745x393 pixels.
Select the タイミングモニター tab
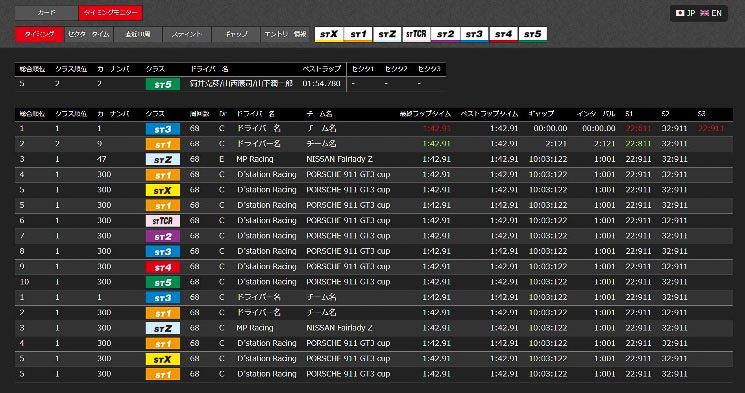pos(110,13)
